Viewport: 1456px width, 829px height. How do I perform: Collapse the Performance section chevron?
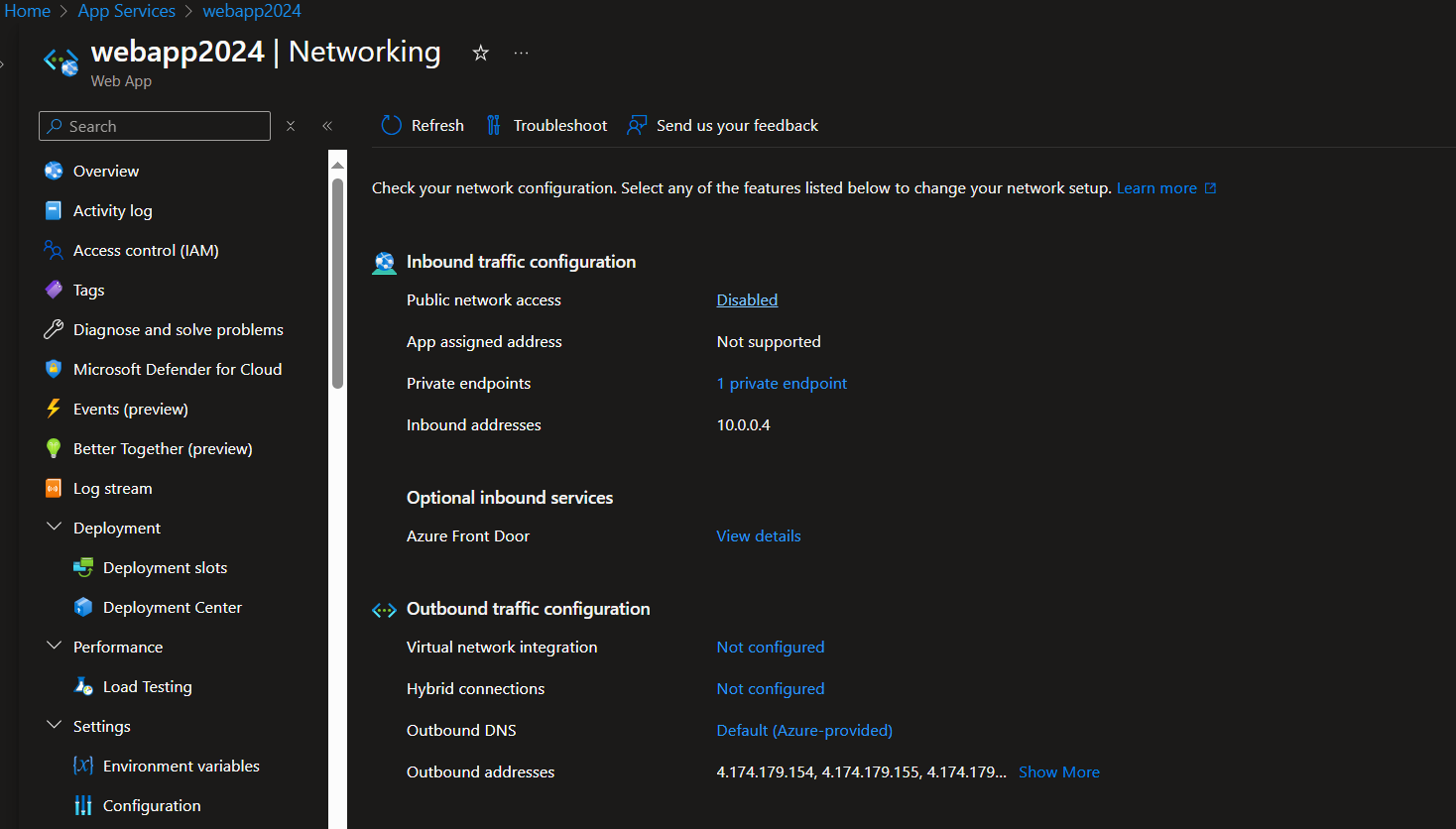point(54,646)
